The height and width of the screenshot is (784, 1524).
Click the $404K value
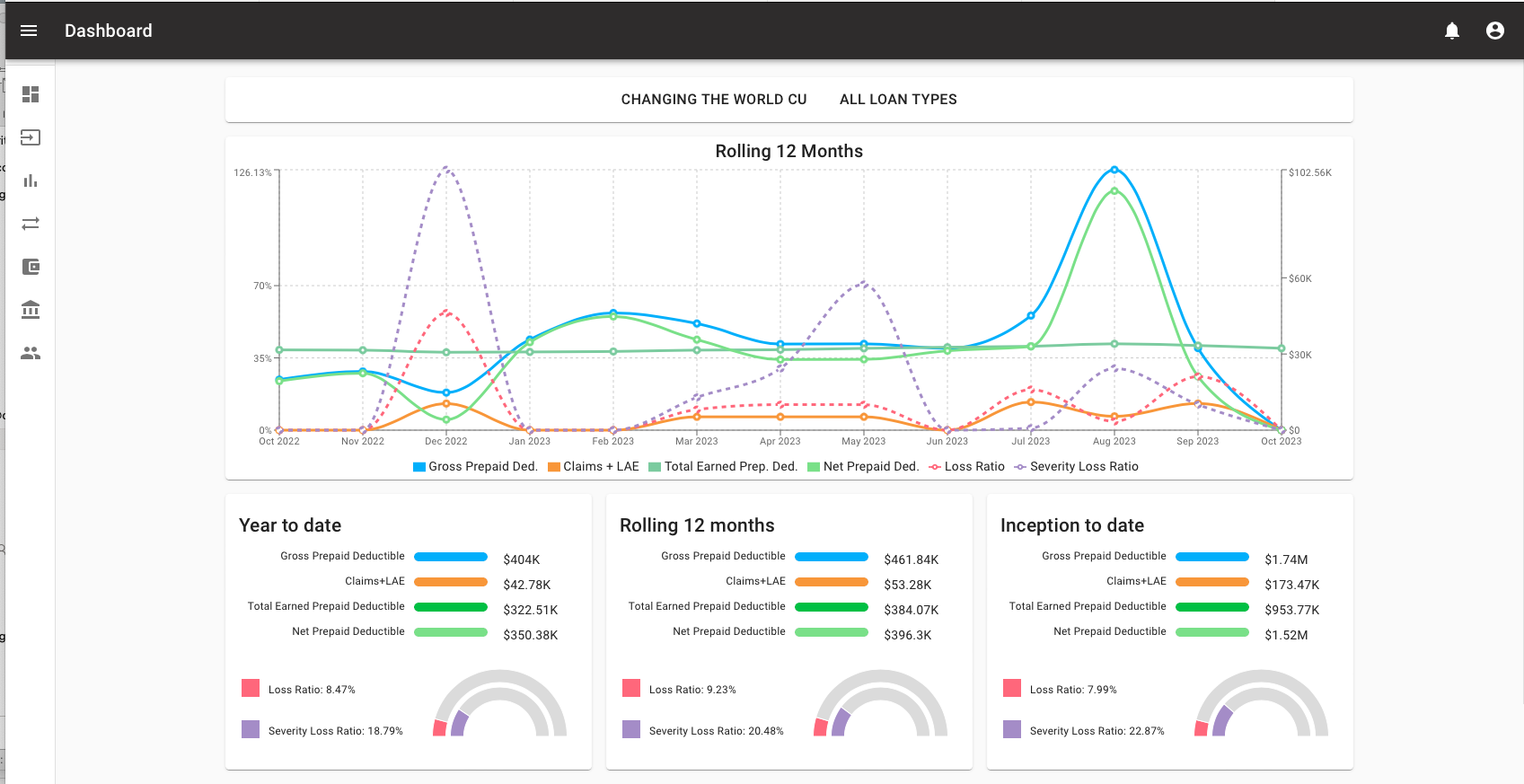pos(522,559)
